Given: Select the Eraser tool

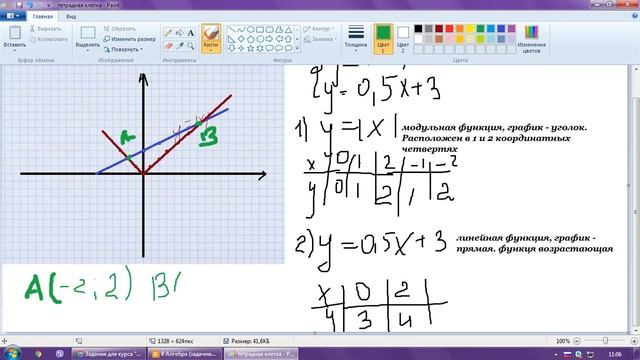Looking at the screenshot, I should (169, 46).
